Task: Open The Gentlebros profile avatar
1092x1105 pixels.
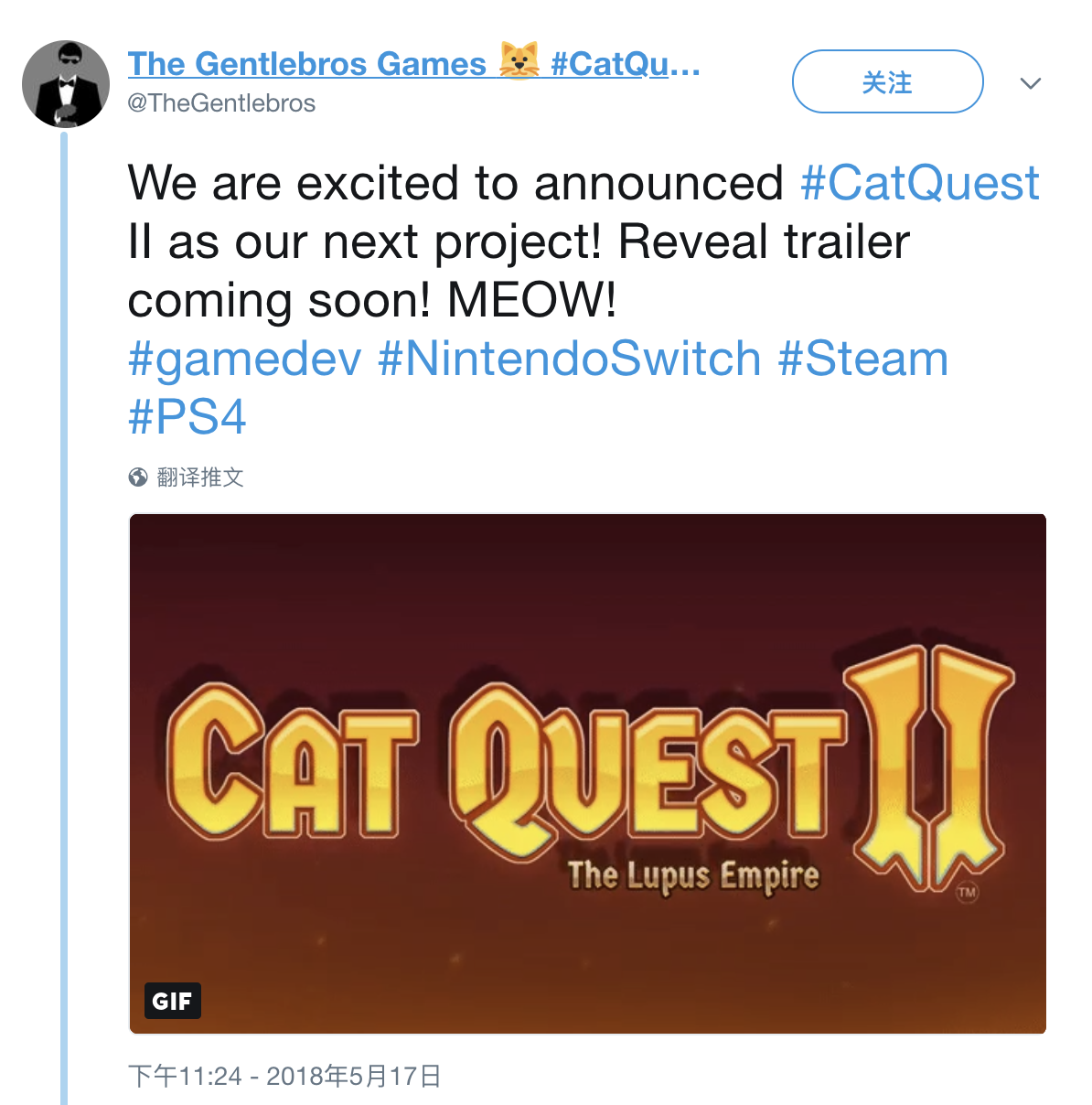Action: [x=65, y=83]
